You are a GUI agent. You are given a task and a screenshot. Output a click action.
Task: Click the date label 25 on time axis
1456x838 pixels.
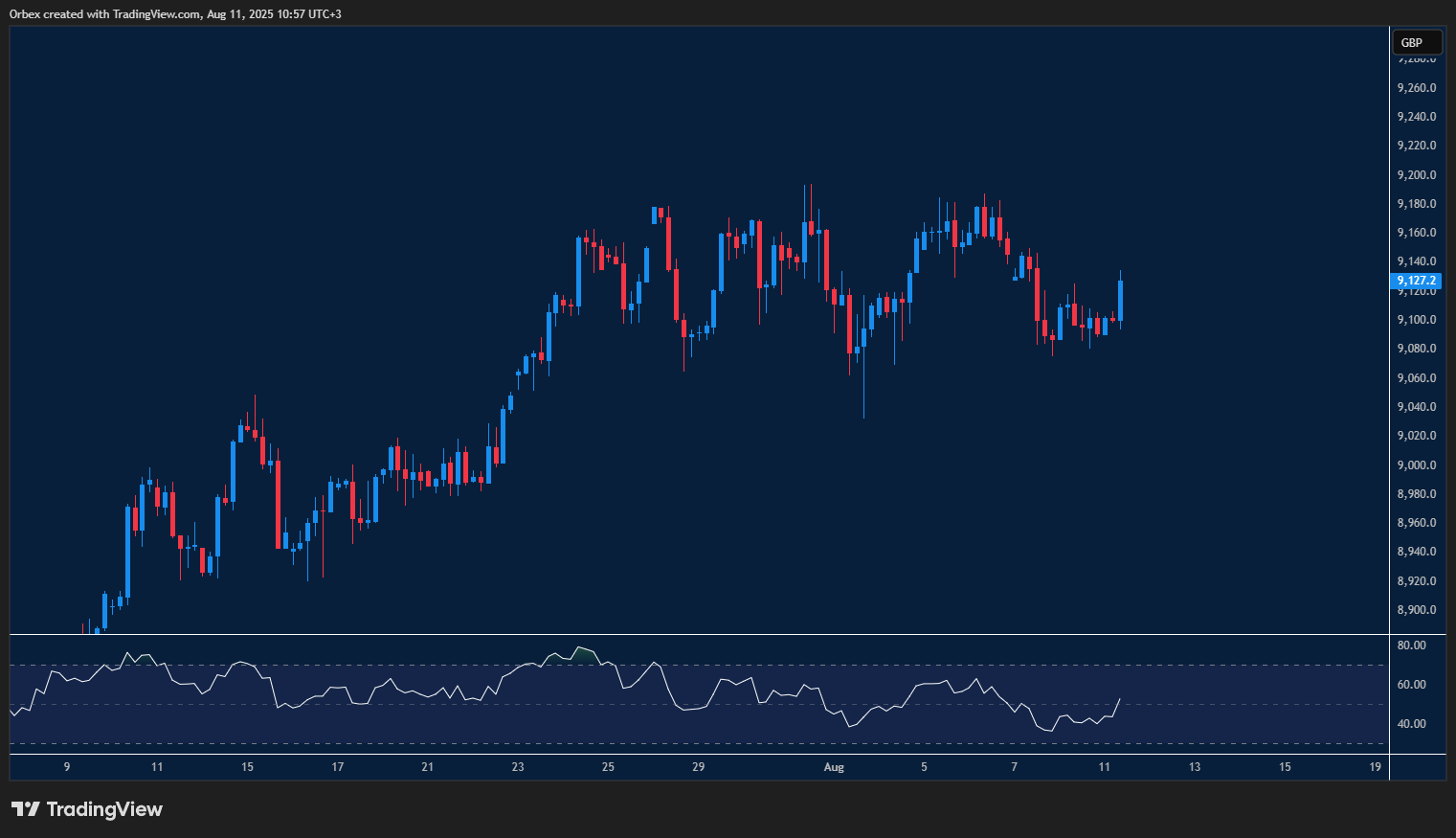609,767
